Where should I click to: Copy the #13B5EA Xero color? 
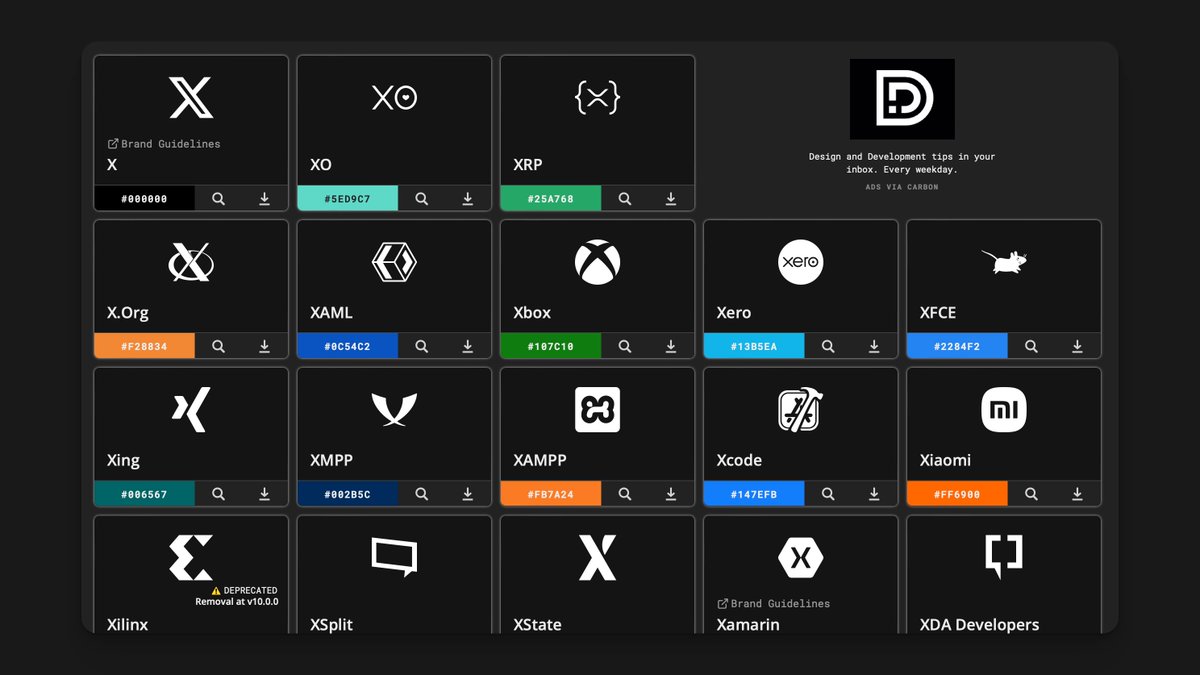754,347
